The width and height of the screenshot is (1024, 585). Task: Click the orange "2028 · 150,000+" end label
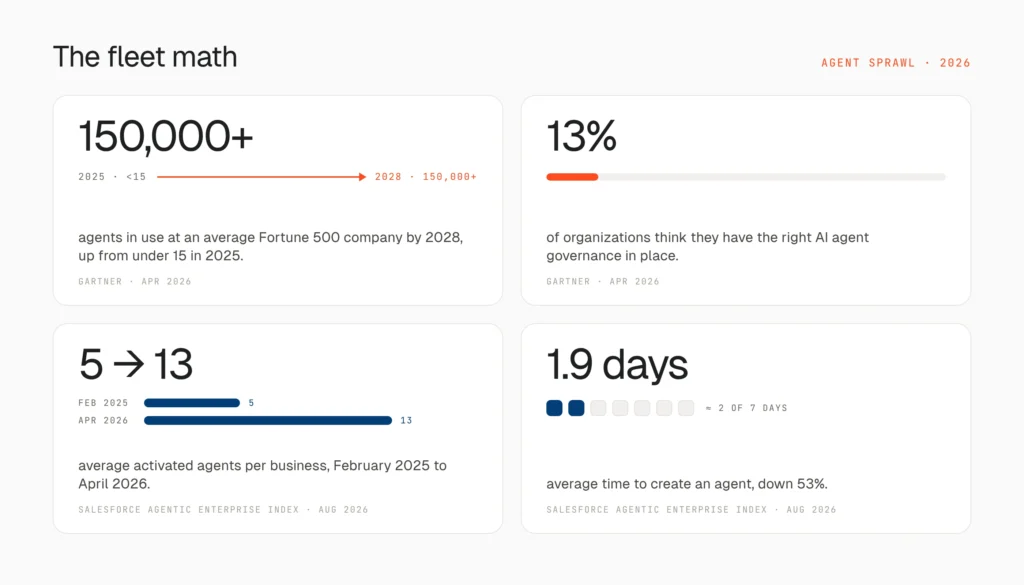click(425, 177)
